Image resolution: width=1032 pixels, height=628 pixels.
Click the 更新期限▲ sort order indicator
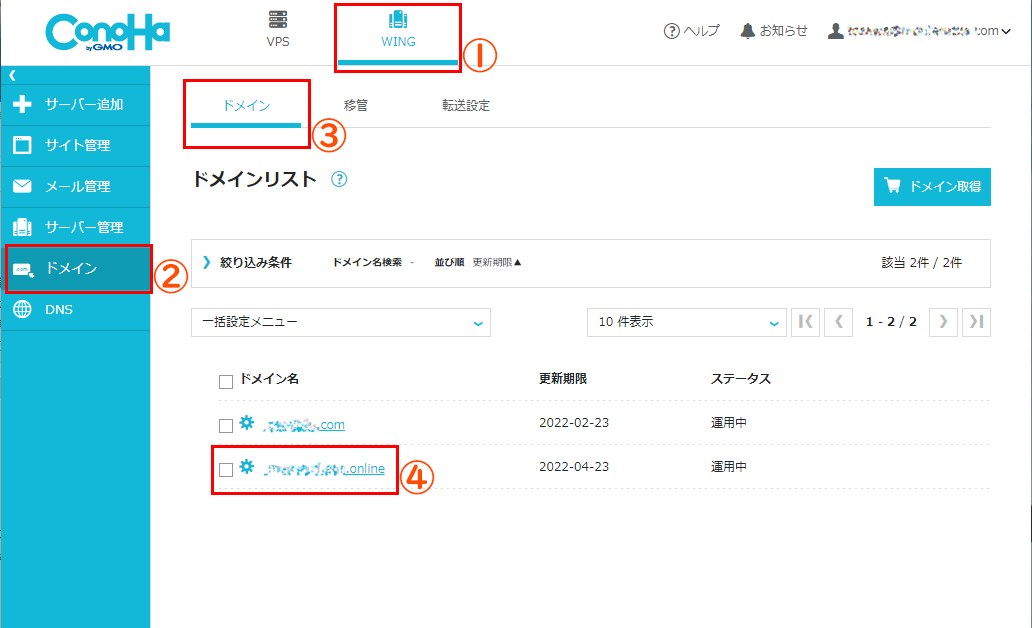coord(497,263)
